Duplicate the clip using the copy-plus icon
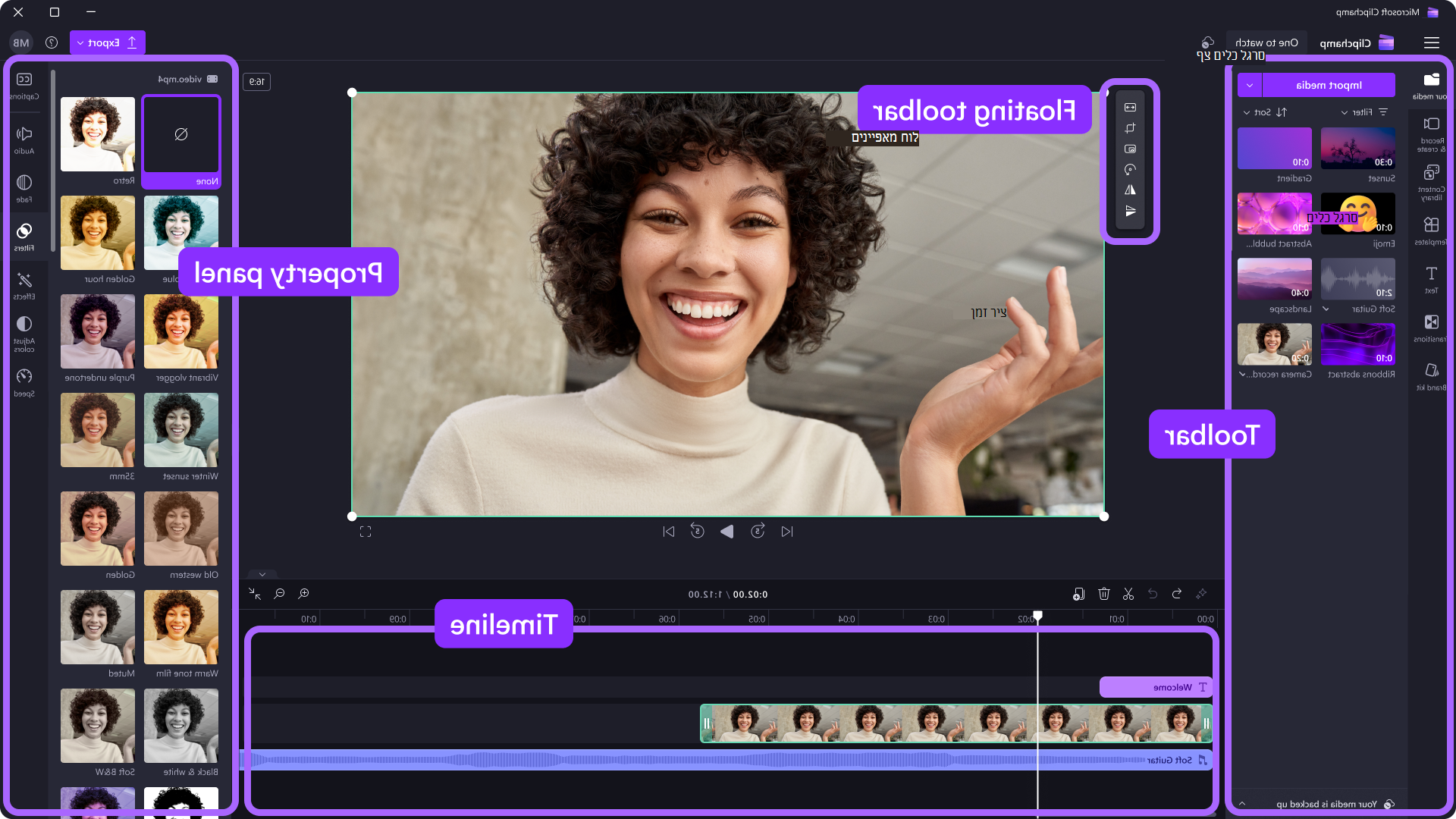 point(1078,594)
